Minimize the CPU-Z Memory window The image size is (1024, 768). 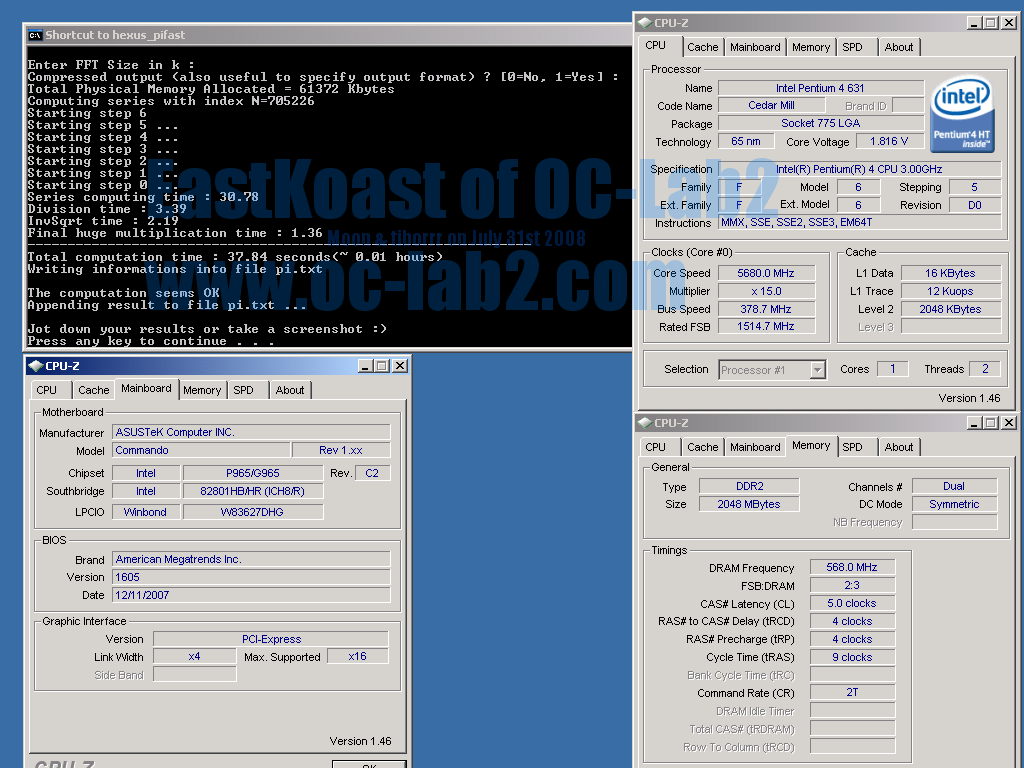974,423
